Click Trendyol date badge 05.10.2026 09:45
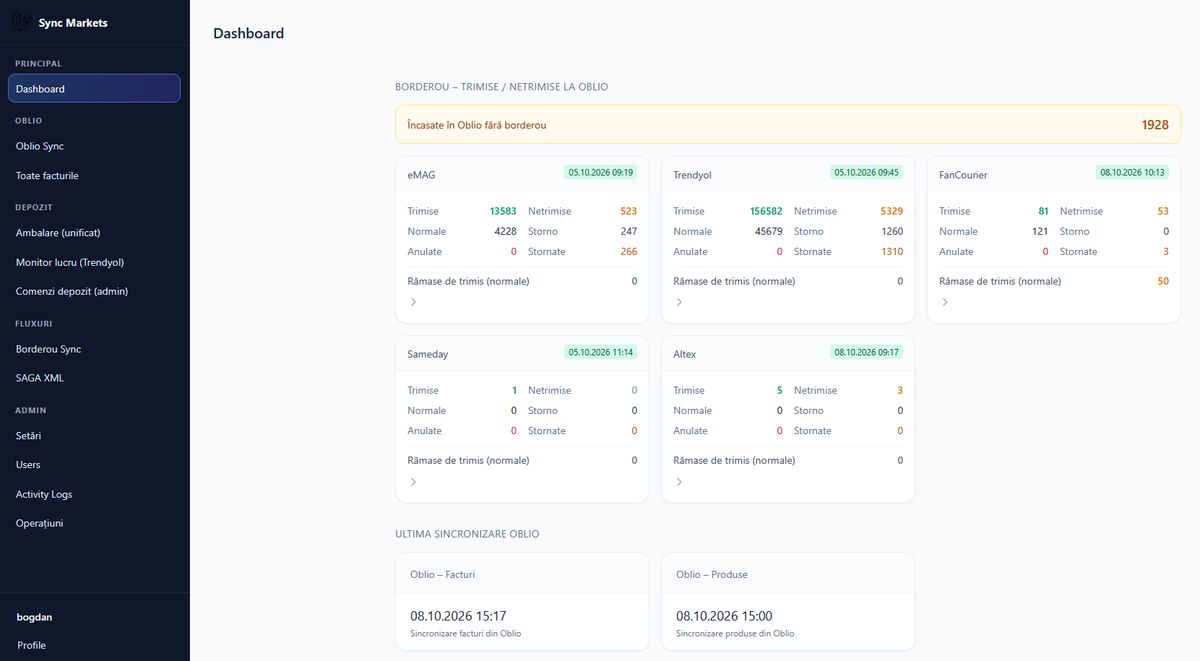Image resolution: width=1200 pixels, height=661 pixels. pos(867,172)
